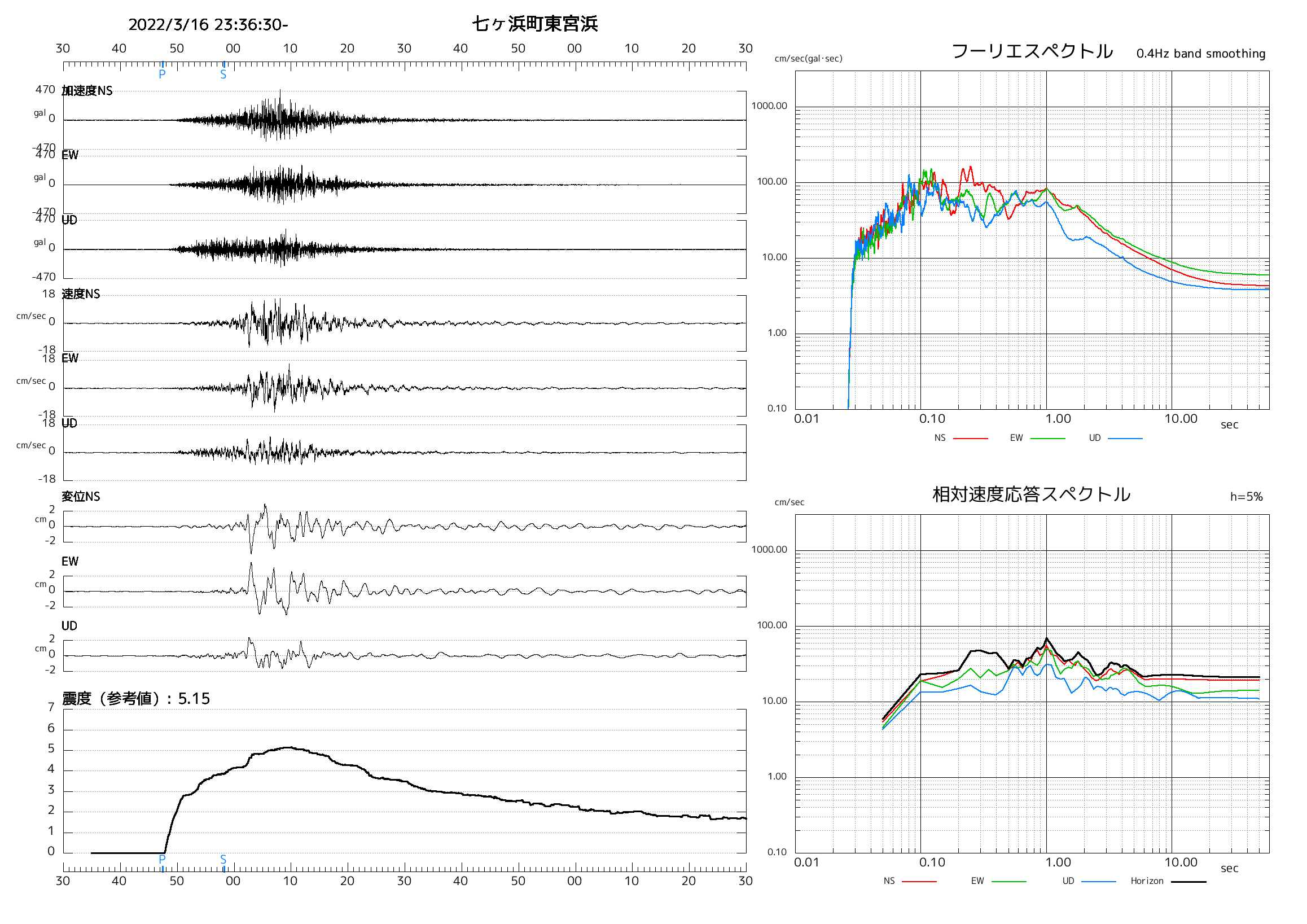
Task: Click the 470 gal upper limit of the NS acceleration
Action: tap(45, 89)
